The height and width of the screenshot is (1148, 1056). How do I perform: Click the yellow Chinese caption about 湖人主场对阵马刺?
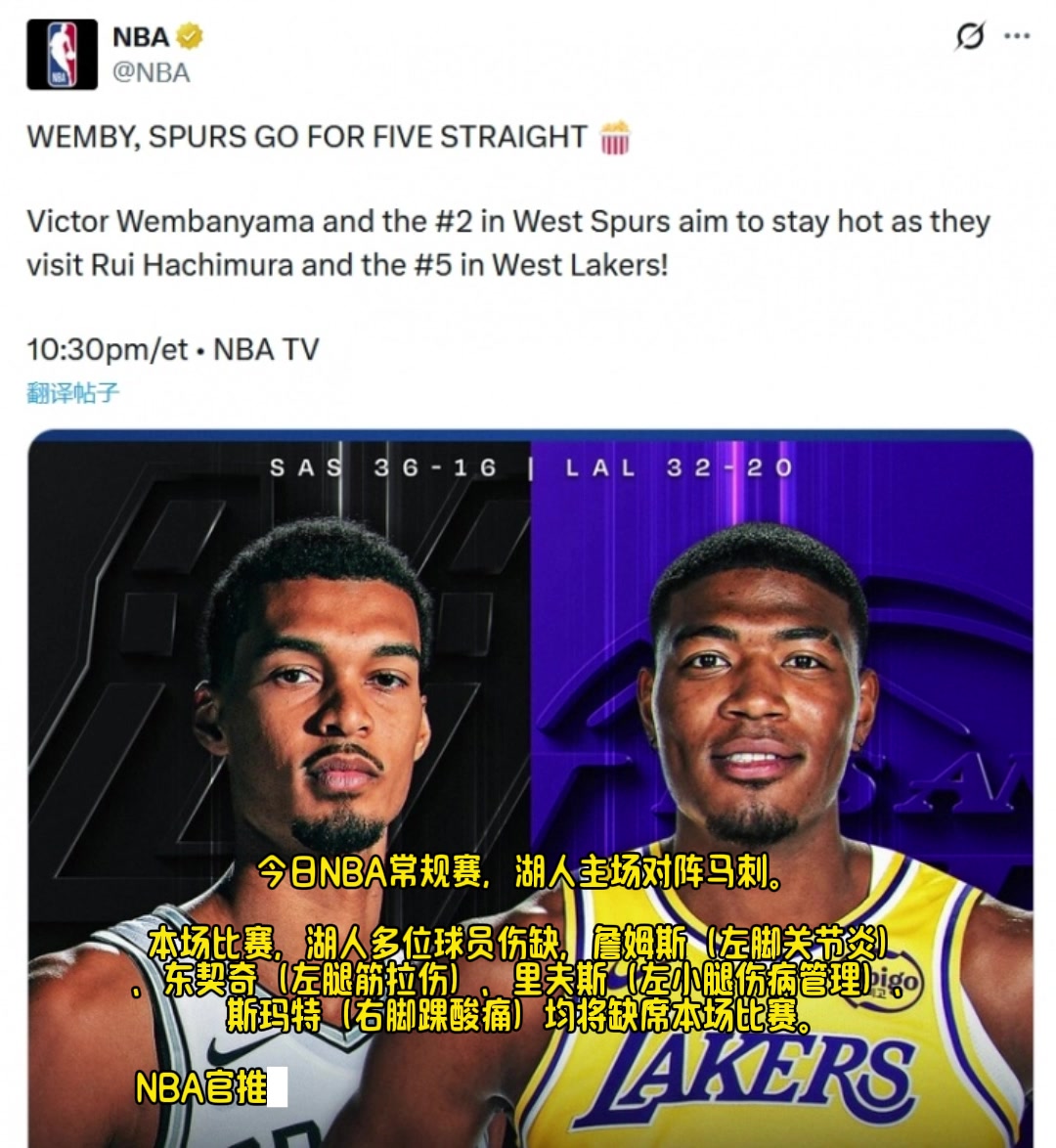(x=519, y=871)
